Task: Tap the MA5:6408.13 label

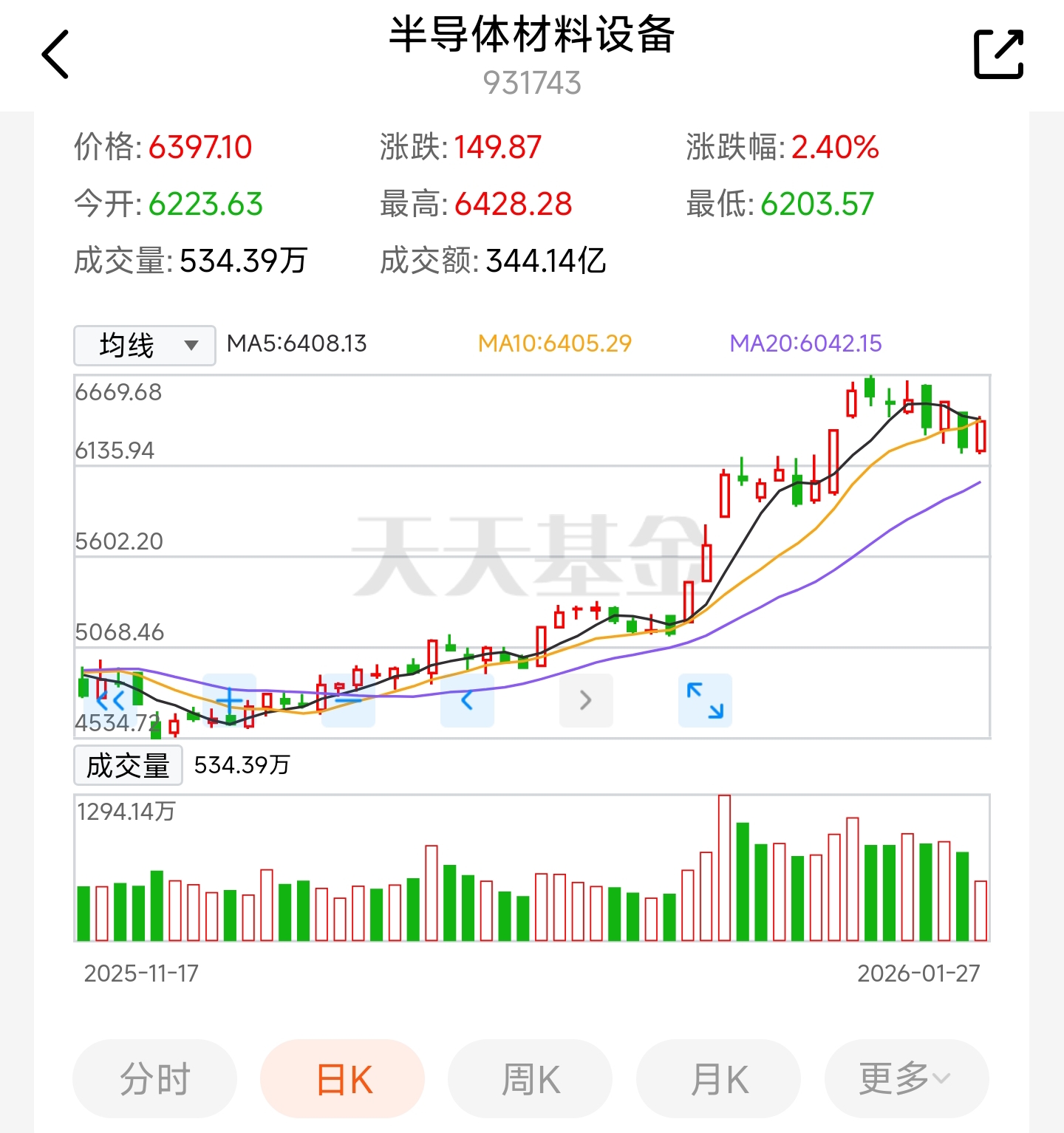Action: pyautogui.click(x=296, y=343)
